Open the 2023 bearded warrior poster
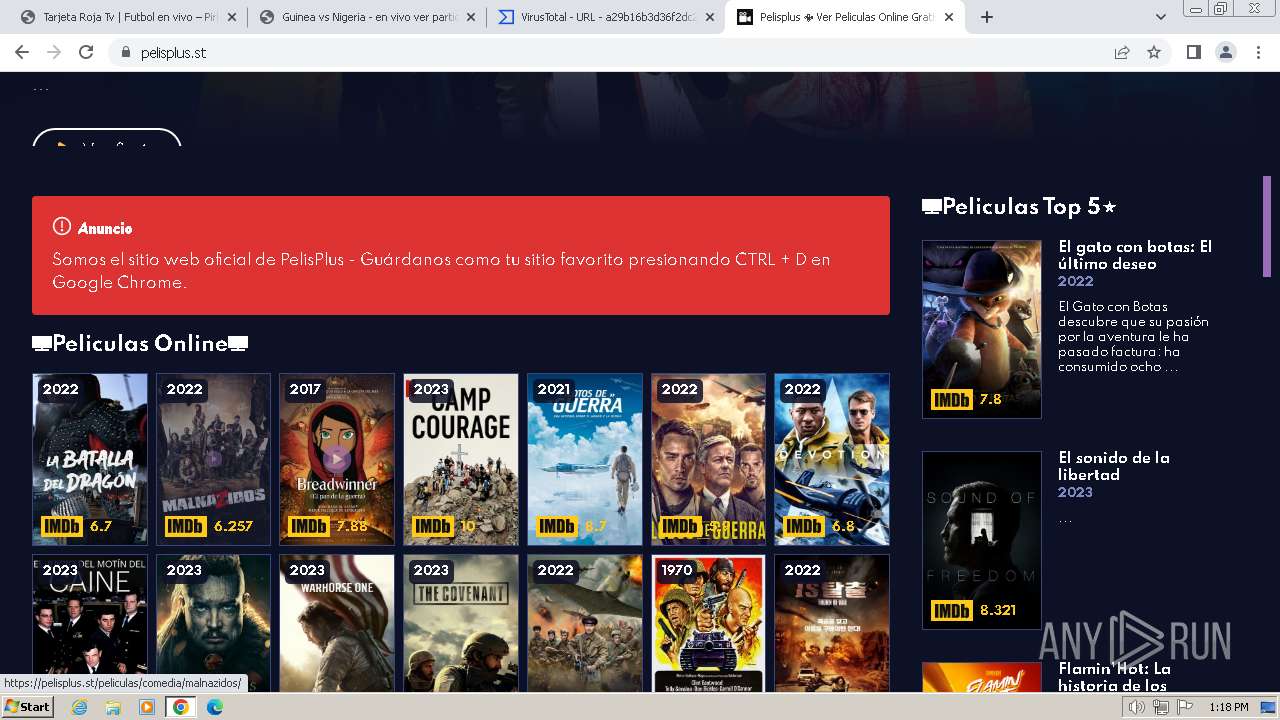Viewport: 1280px width, 720px height. pos(213,623)
